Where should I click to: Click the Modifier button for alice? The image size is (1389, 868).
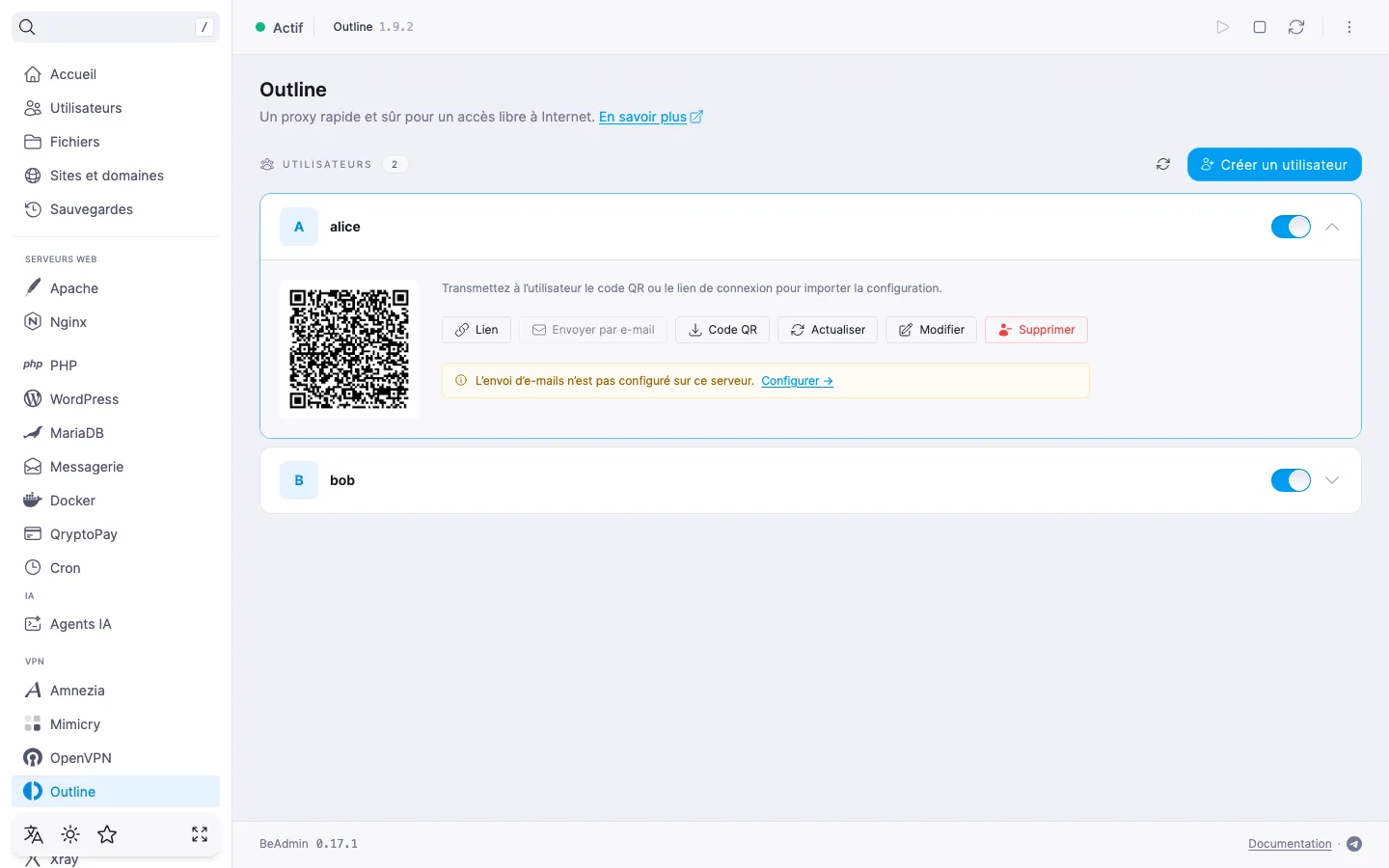(x=932, y=330)
